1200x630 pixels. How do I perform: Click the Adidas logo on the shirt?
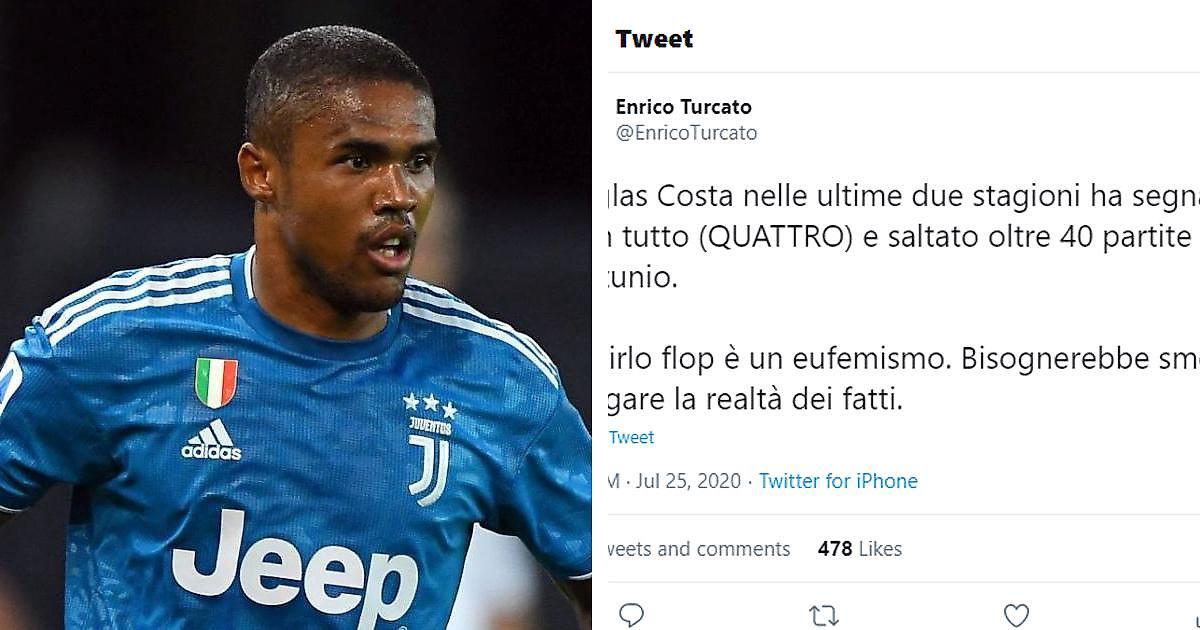pos(212,440)
